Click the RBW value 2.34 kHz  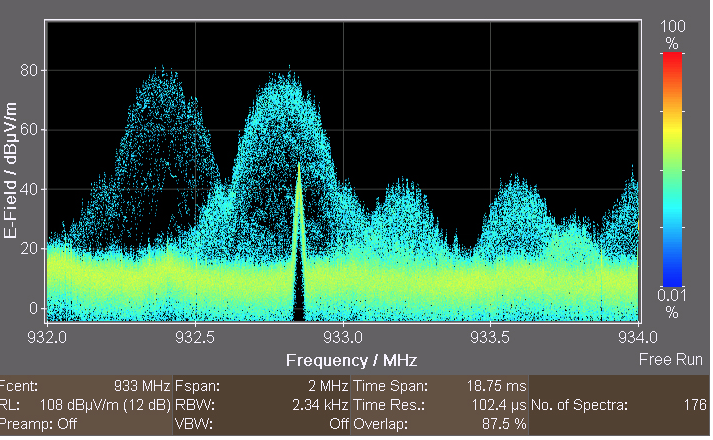click(x=320, y=405)
